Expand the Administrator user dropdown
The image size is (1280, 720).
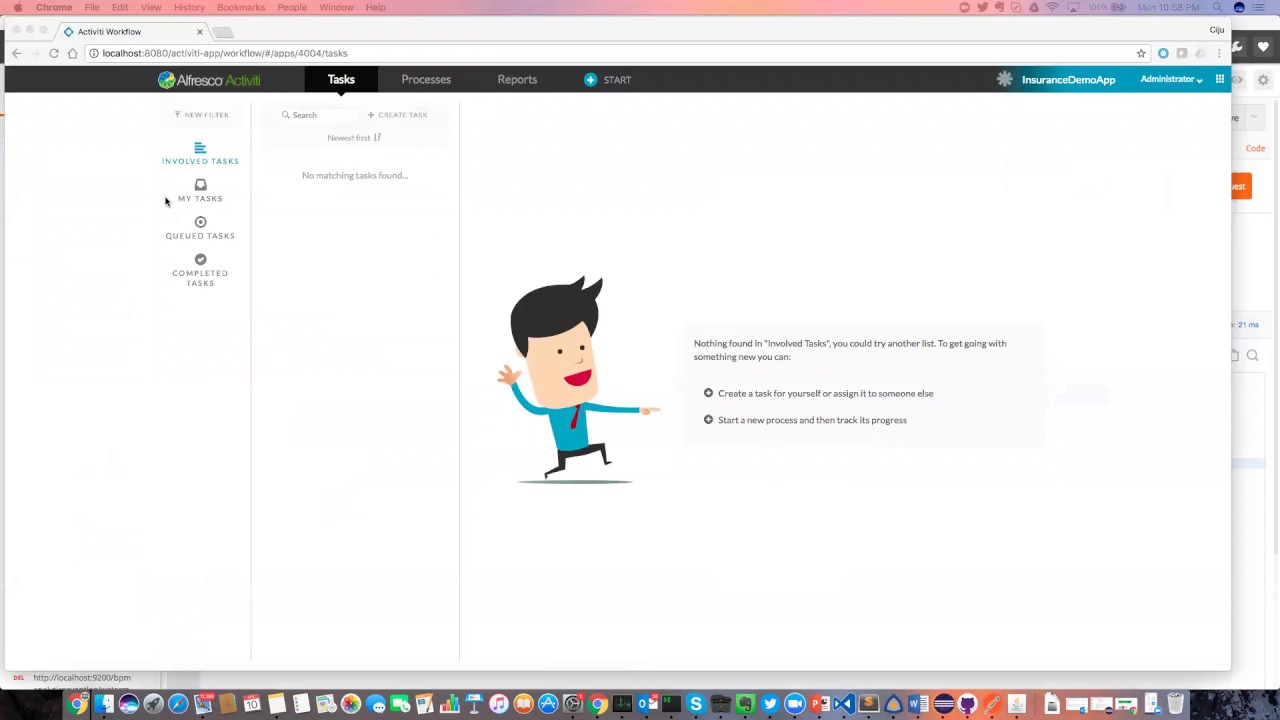coord(1171,79)
